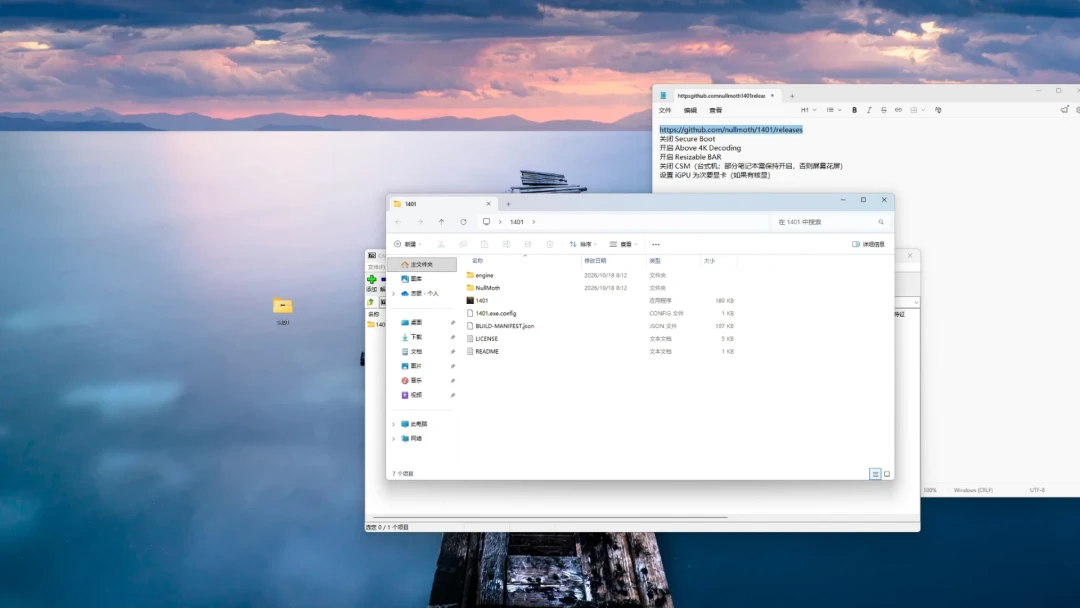
Task: Click the New button in Explorer toolbar
Action: click(407, 244)
